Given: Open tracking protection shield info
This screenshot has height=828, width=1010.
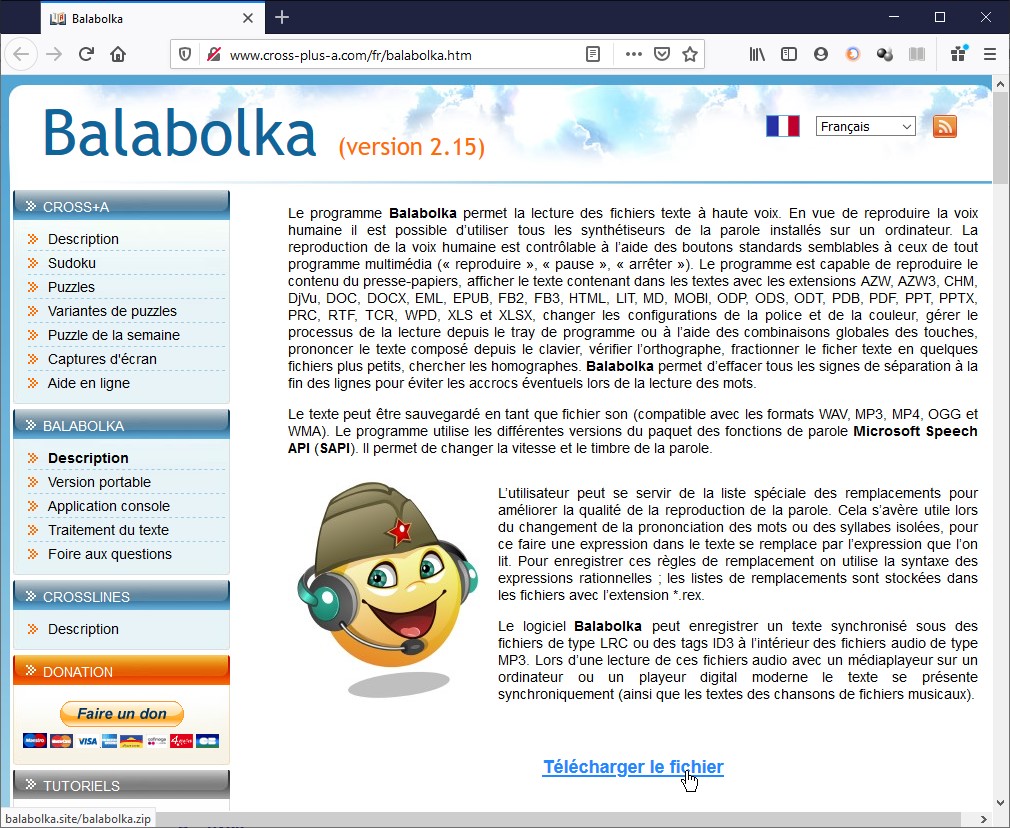Looking at the screenshot, I should [x=185, y=55].
